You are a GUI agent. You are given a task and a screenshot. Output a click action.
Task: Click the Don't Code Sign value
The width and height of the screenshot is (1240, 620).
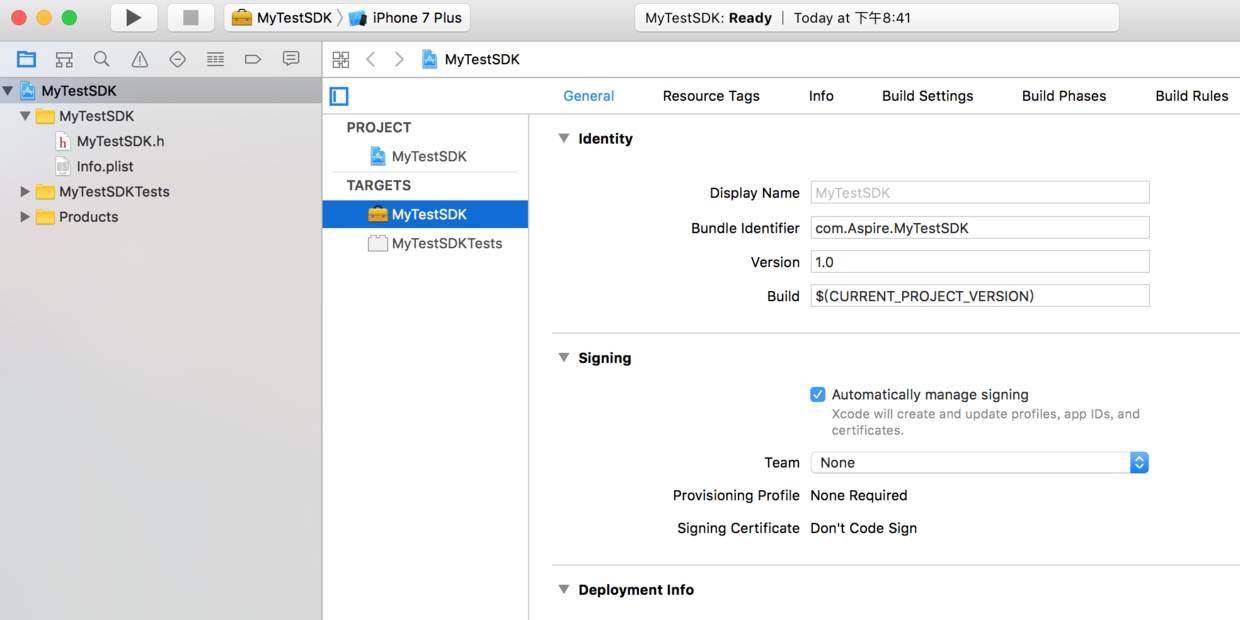pos(863,528)
